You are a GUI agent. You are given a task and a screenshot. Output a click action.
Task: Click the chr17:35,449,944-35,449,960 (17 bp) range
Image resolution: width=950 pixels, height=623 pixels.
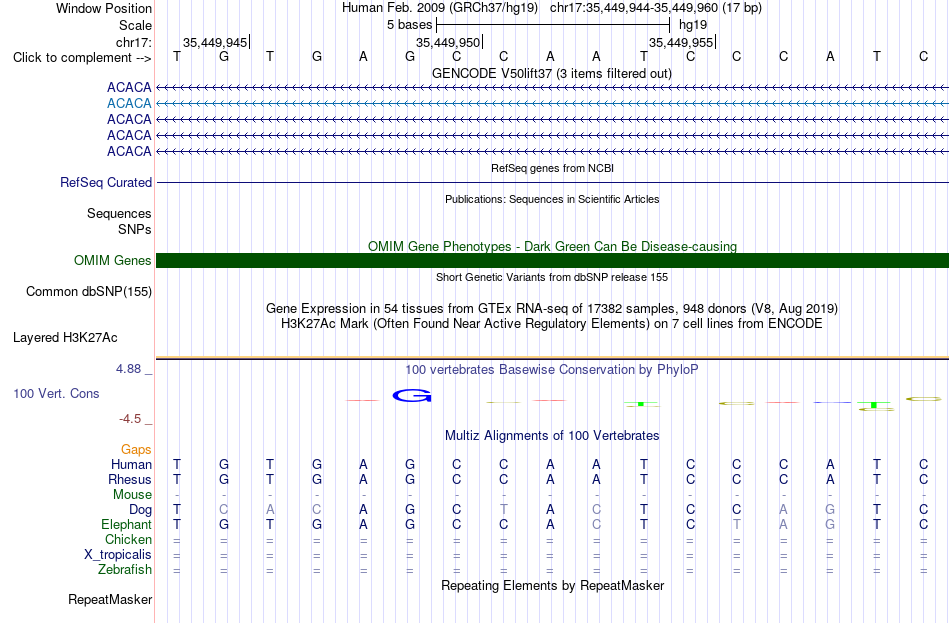(x=656, y=8)
